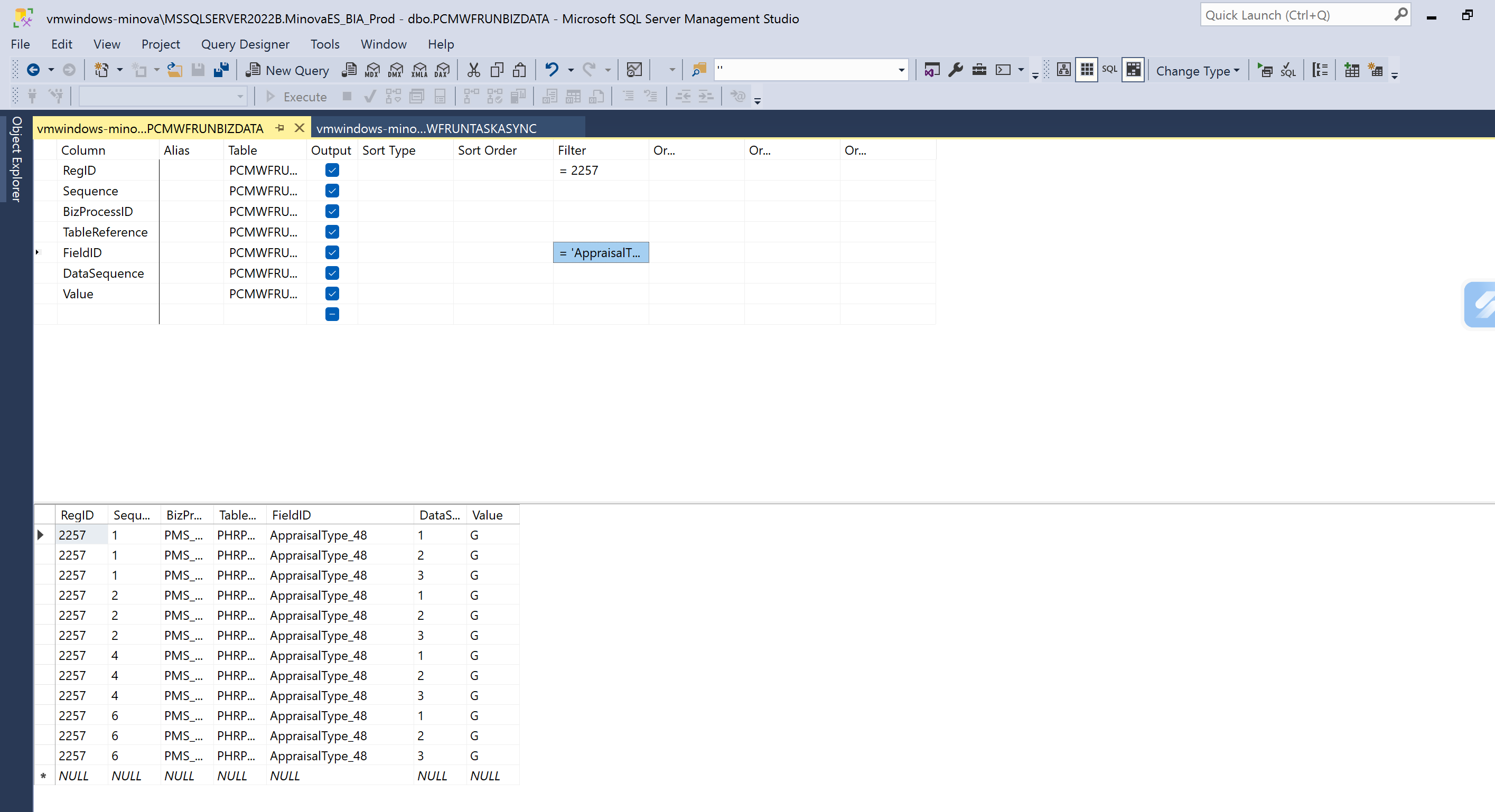This screenshot has width=1495, height=812.
Task: Uncheck Output for FieldID row
Action: (x=332, y=252)
